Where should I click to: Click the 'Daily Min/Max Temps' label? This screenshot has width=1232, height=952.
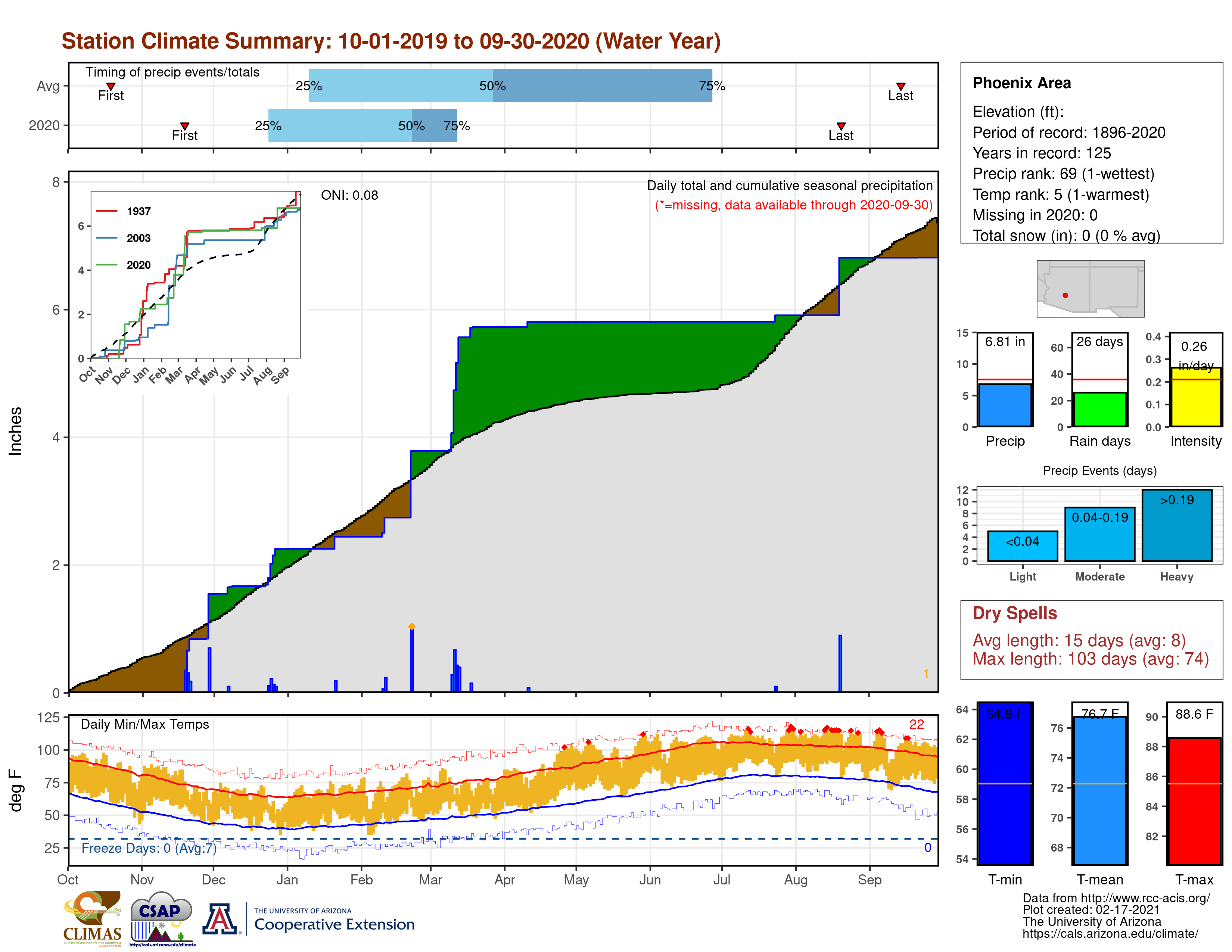(144, 724)
